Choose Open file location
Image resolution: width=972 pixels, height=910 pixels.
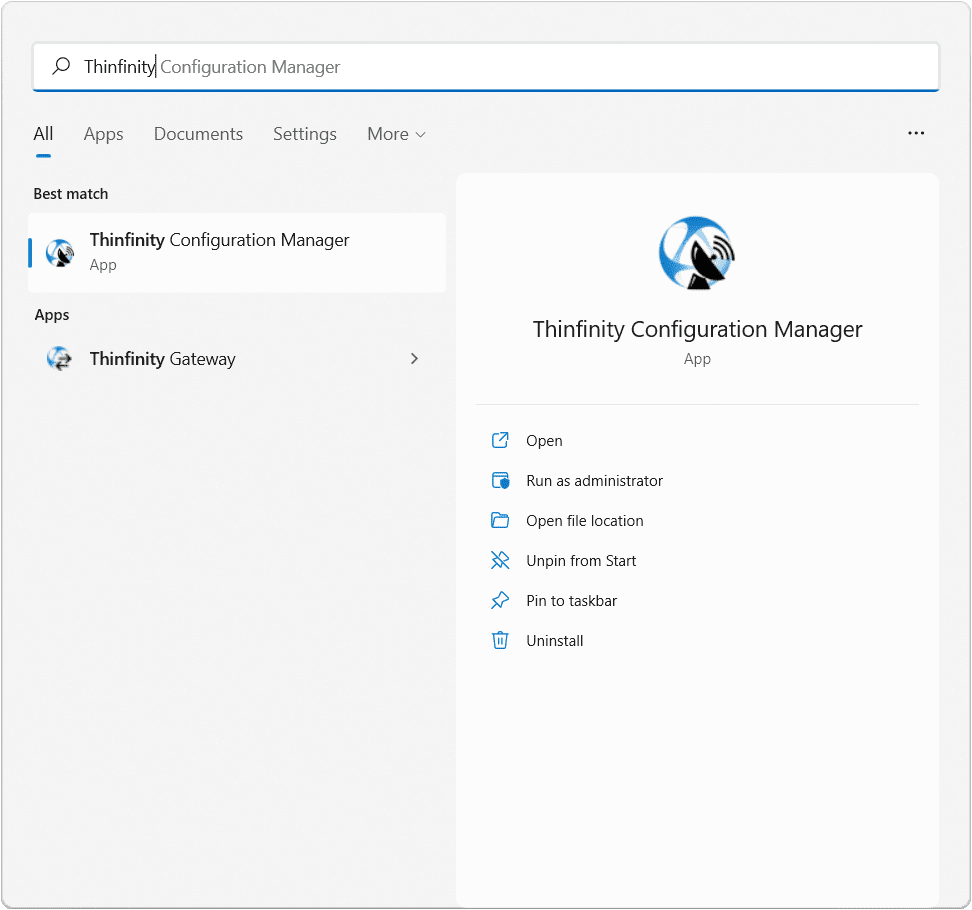tap(585, 521)
